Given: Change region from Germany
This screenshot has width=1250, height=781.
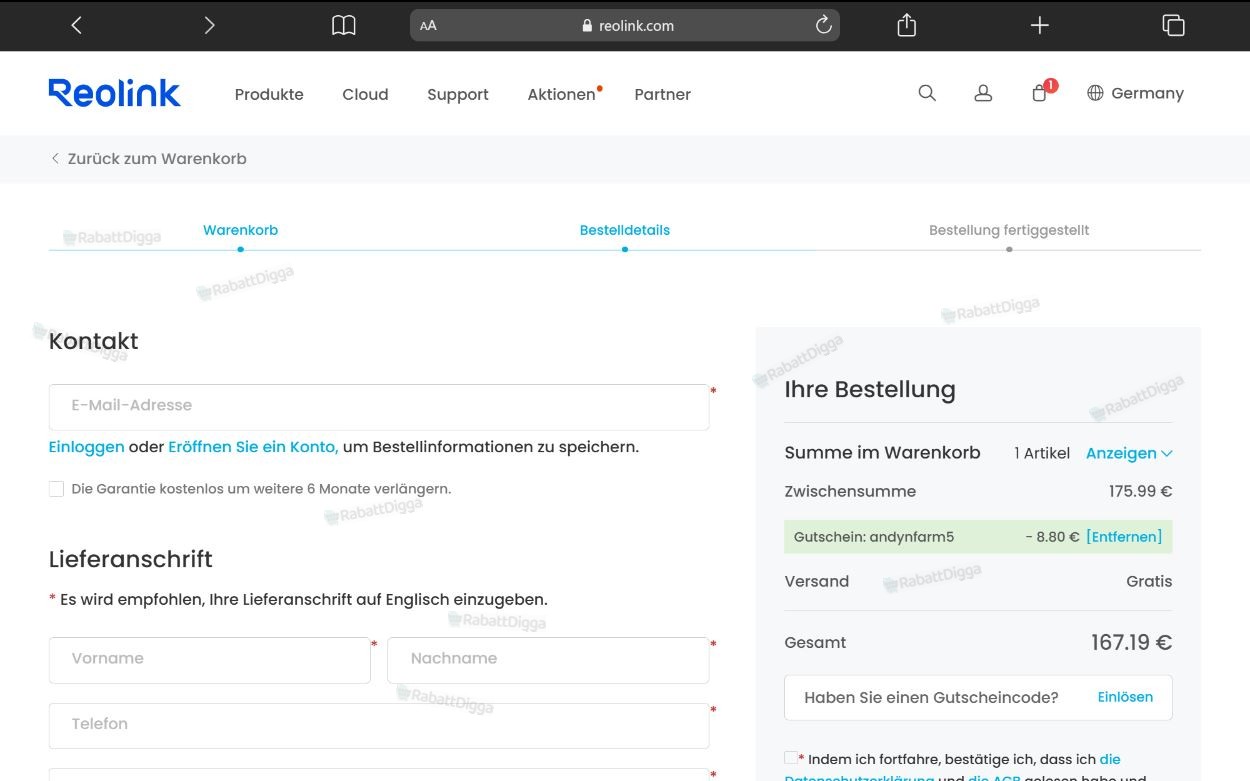Looking at the screenshot, I should (1147, 93).
